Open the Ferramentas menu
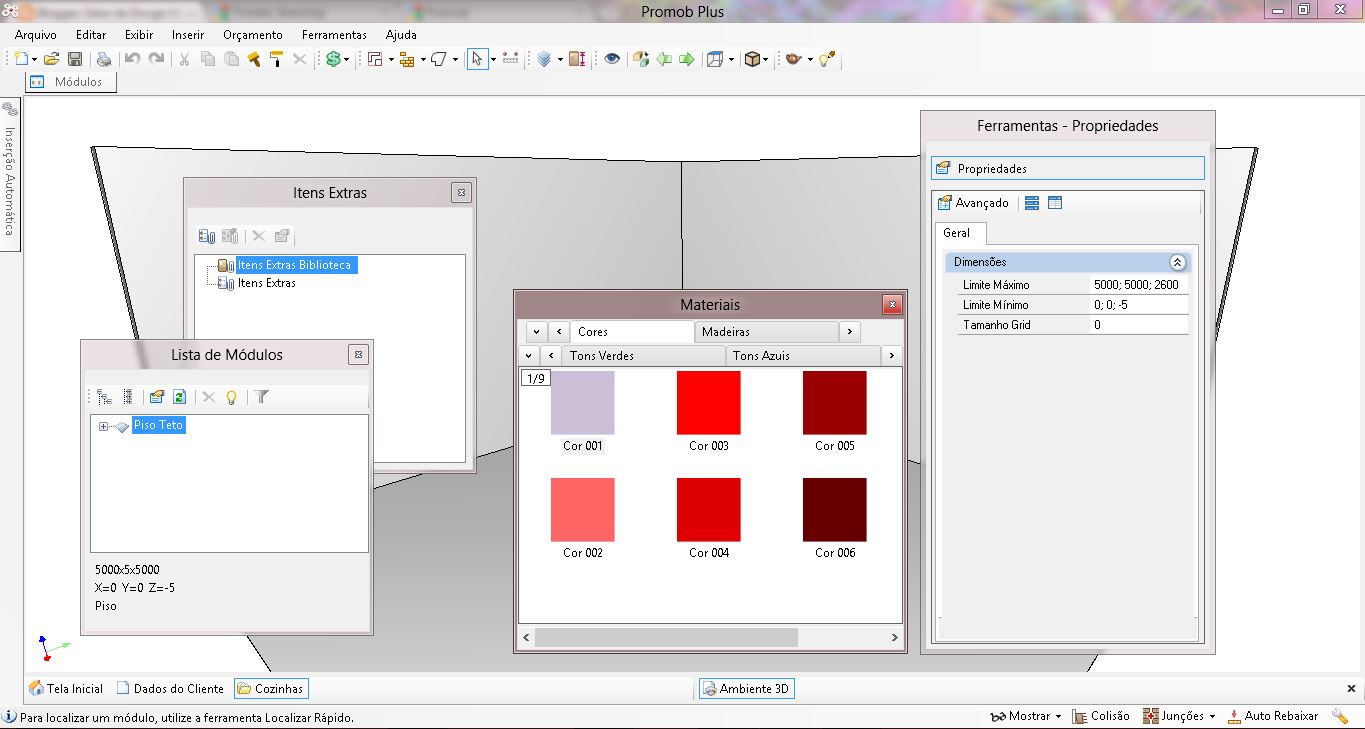Viewport: 1365px width, 729px height. coord(334,35)
